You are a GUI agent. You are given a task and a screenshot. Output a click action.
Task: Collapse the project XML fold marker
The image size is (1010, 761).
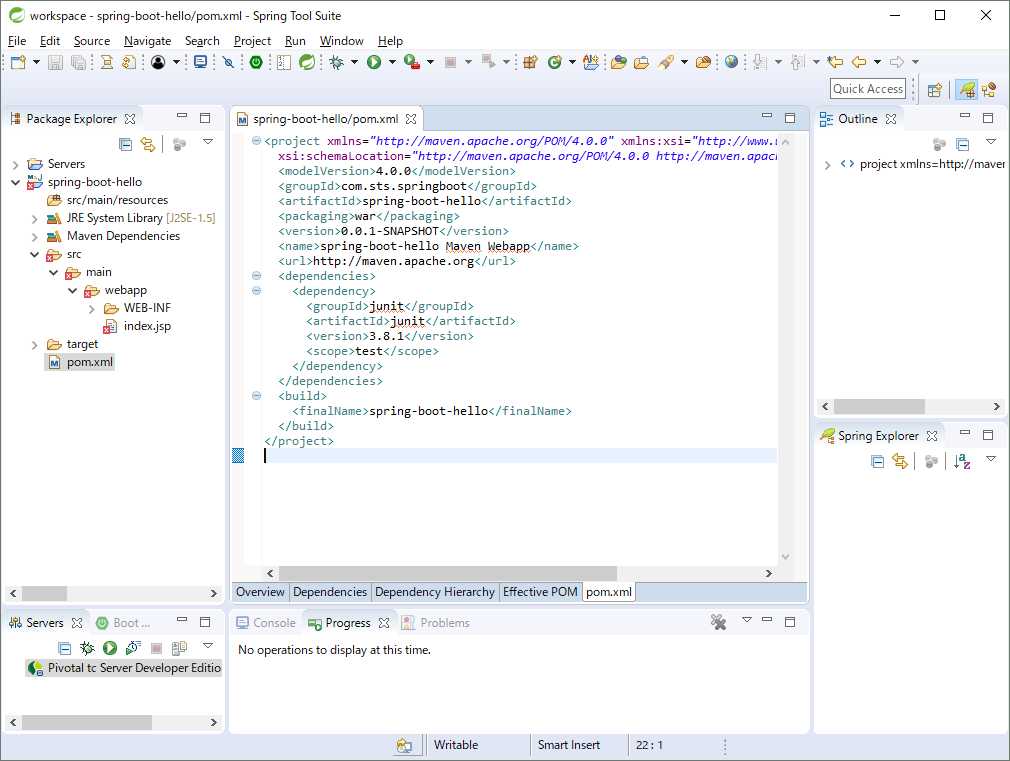(256, 140)
